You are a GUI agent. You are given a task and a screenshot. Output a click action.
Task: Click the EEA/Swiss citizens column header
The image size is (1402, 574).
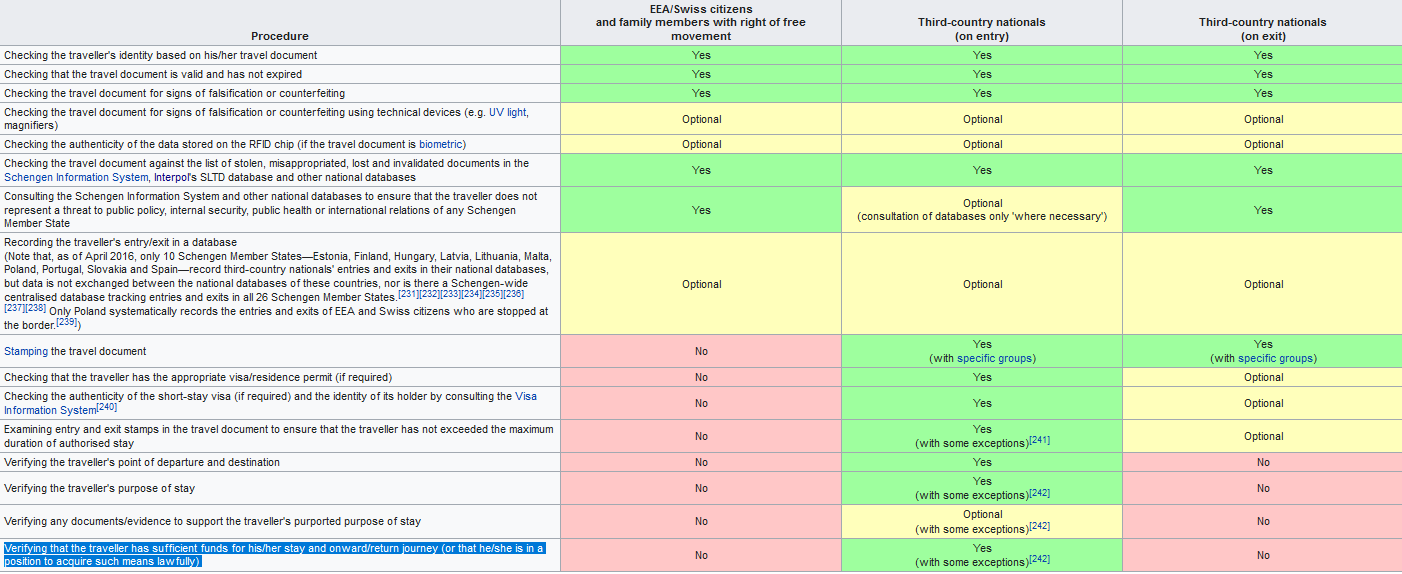tap(700, 22)
